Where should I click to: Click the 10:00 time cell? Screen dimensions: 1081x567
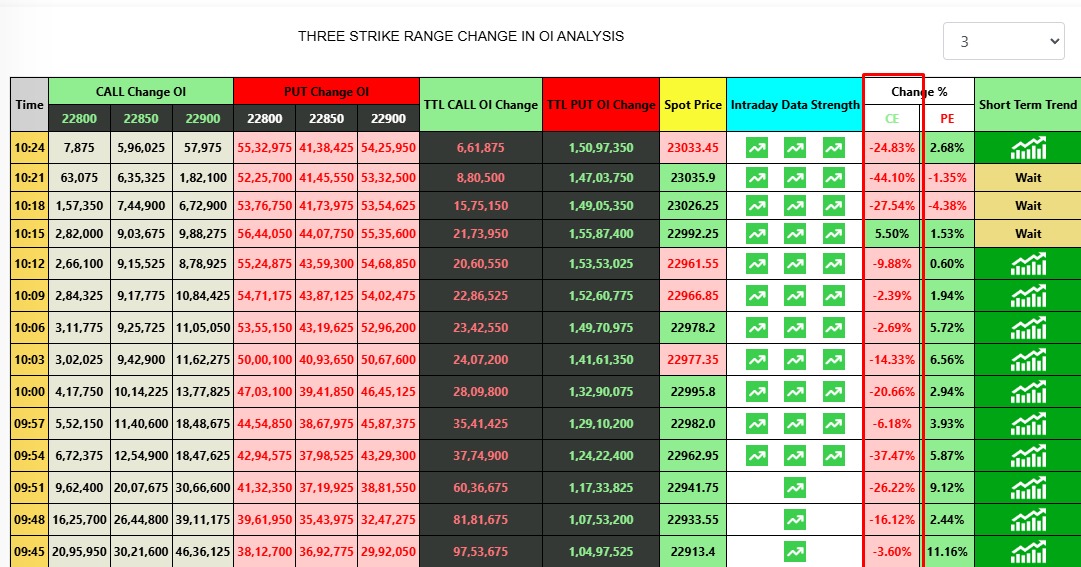click(x=30, y=392)
